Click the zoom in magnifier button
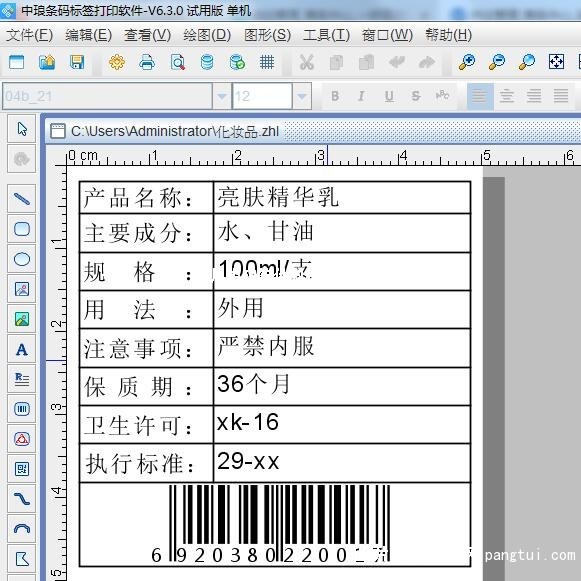Viewport: 581px width, 581px height. [x=467, y=62]
